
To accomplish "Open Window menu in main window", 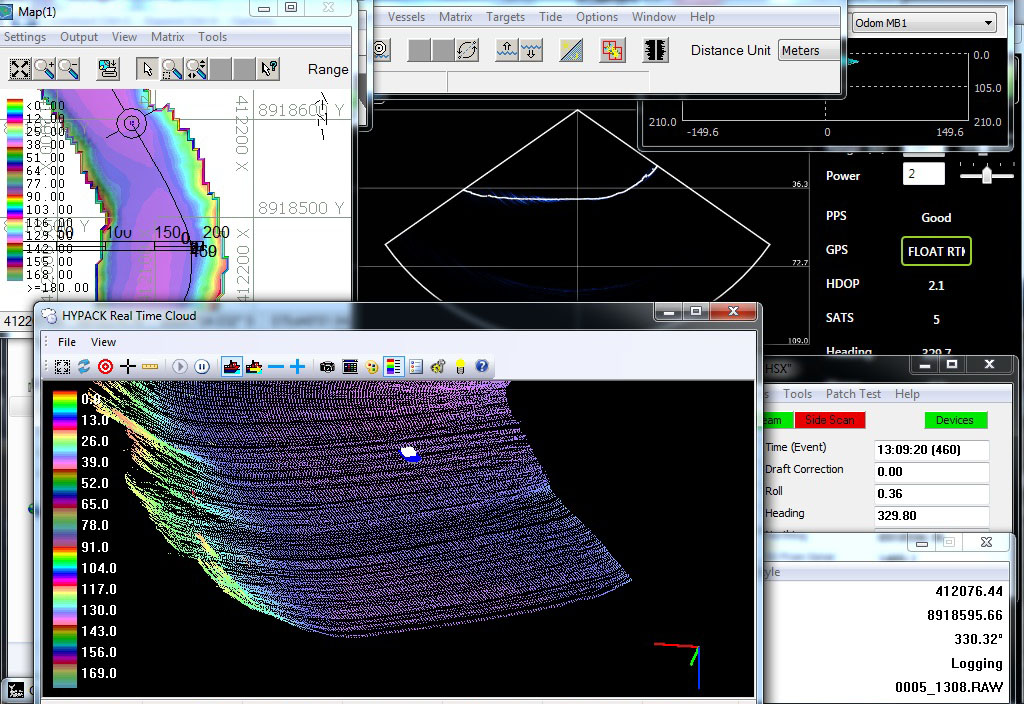I will tap(654, 16).
